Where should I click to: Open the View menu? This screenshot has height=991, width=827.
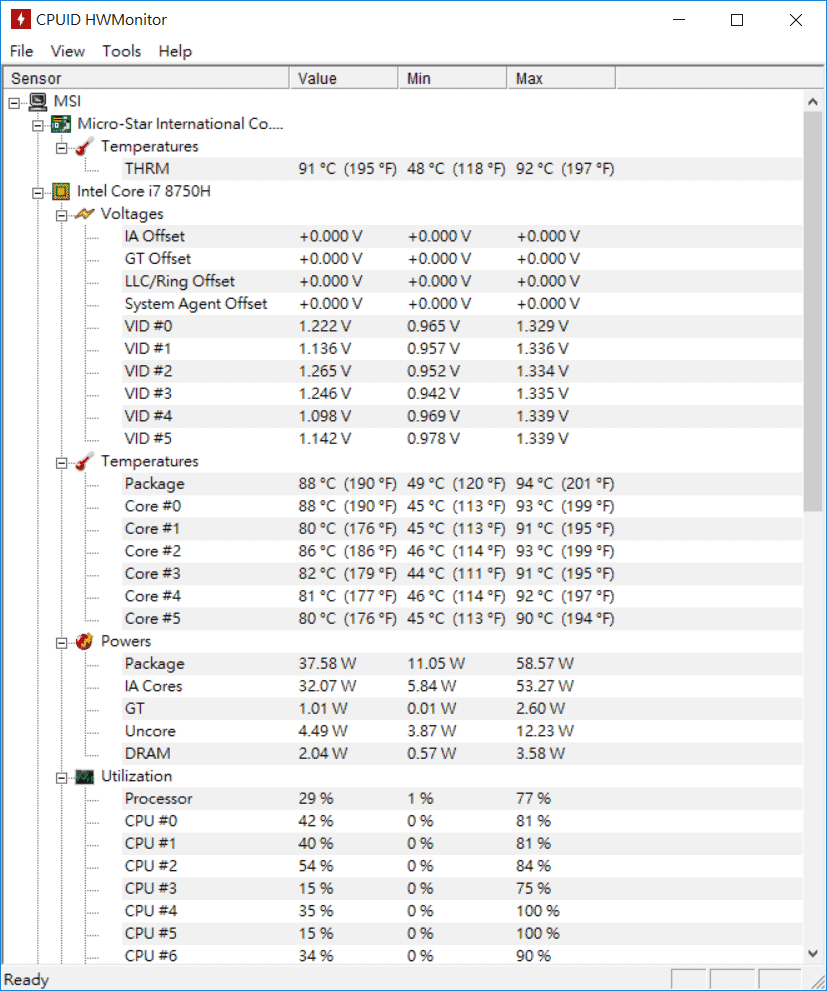[x=68, y=51]
